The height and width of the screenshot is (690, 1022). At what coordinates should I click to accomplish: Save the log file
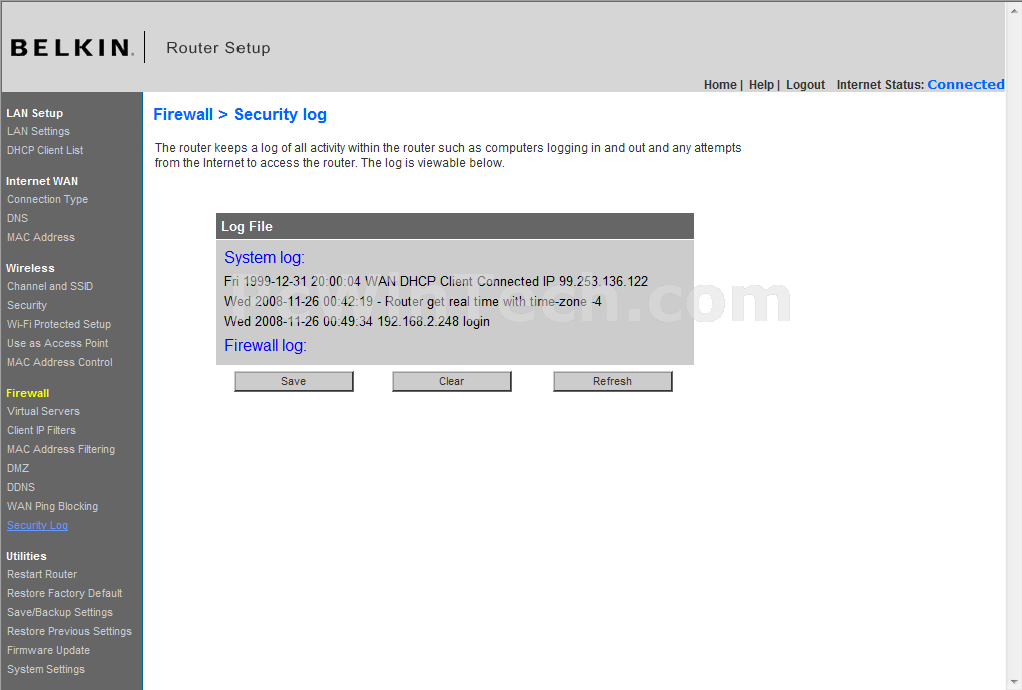point(294,381)
